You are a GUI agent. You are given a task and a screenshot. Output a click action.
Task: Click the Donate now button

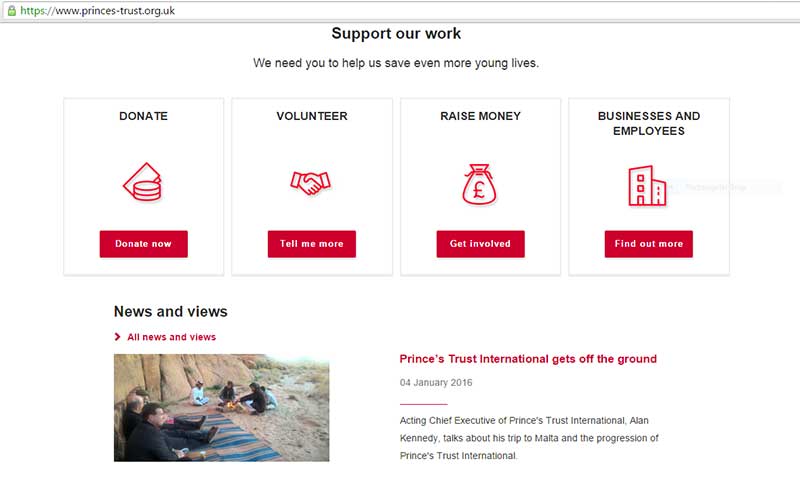[x=143, y=244]
